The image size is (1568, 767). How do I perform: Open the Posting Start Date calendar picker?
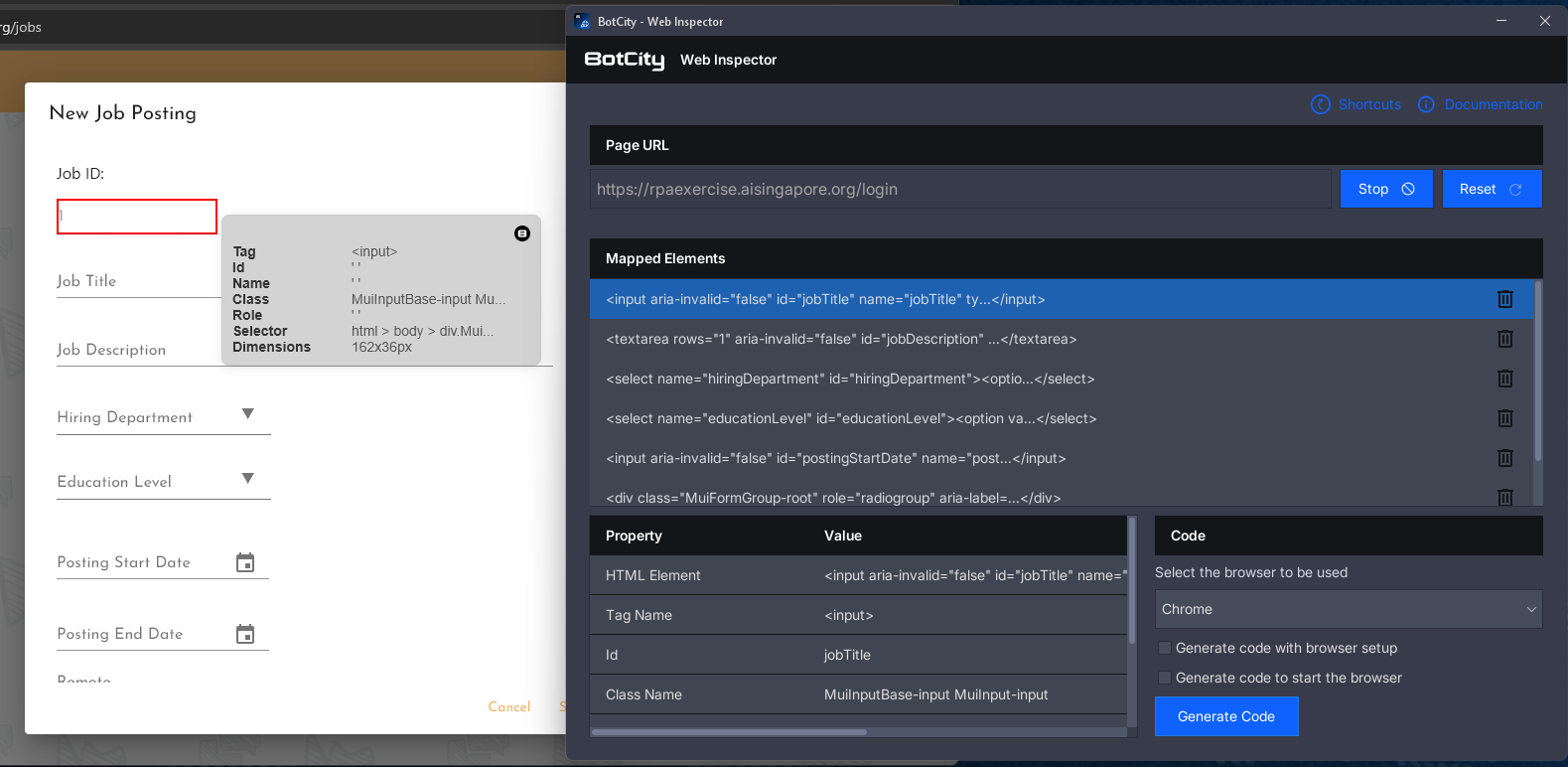tap(245, 563)
